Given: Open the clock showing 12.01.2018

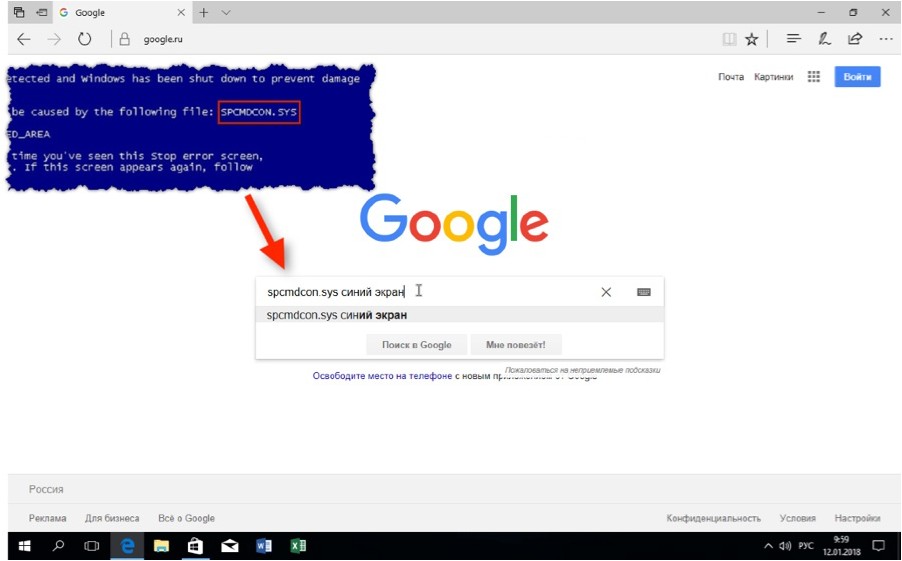Looking at the screenshot, I should (841, 546).
